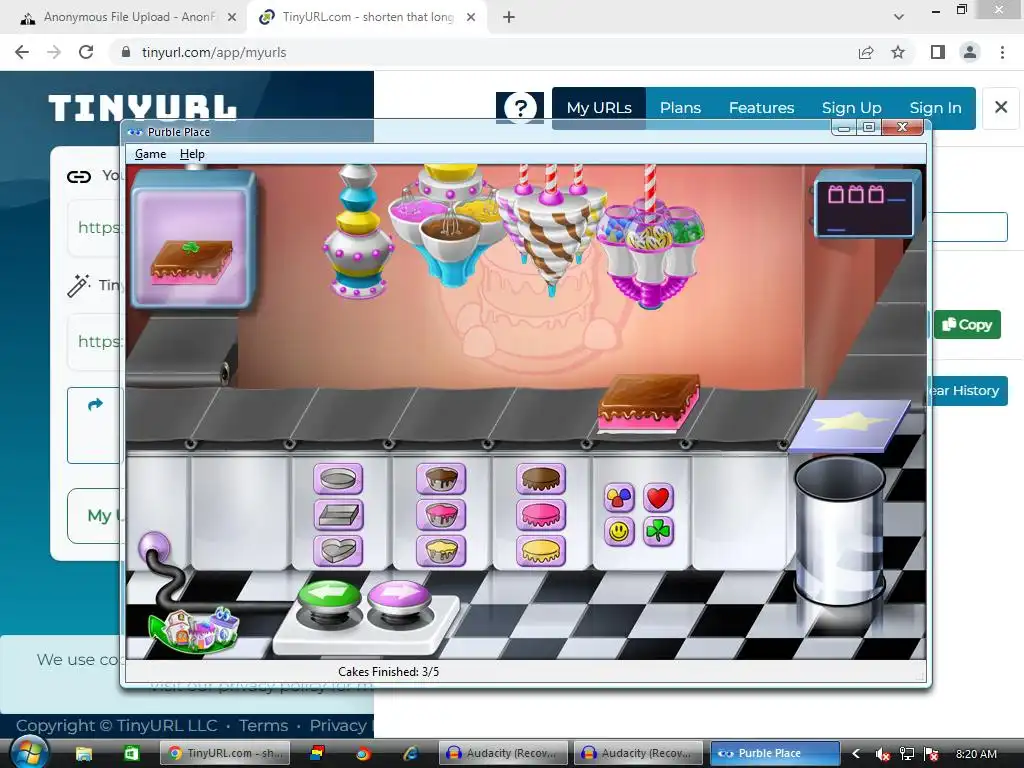Return to the Purble Place village icon
1024x768 pixels.
(194, 630)
